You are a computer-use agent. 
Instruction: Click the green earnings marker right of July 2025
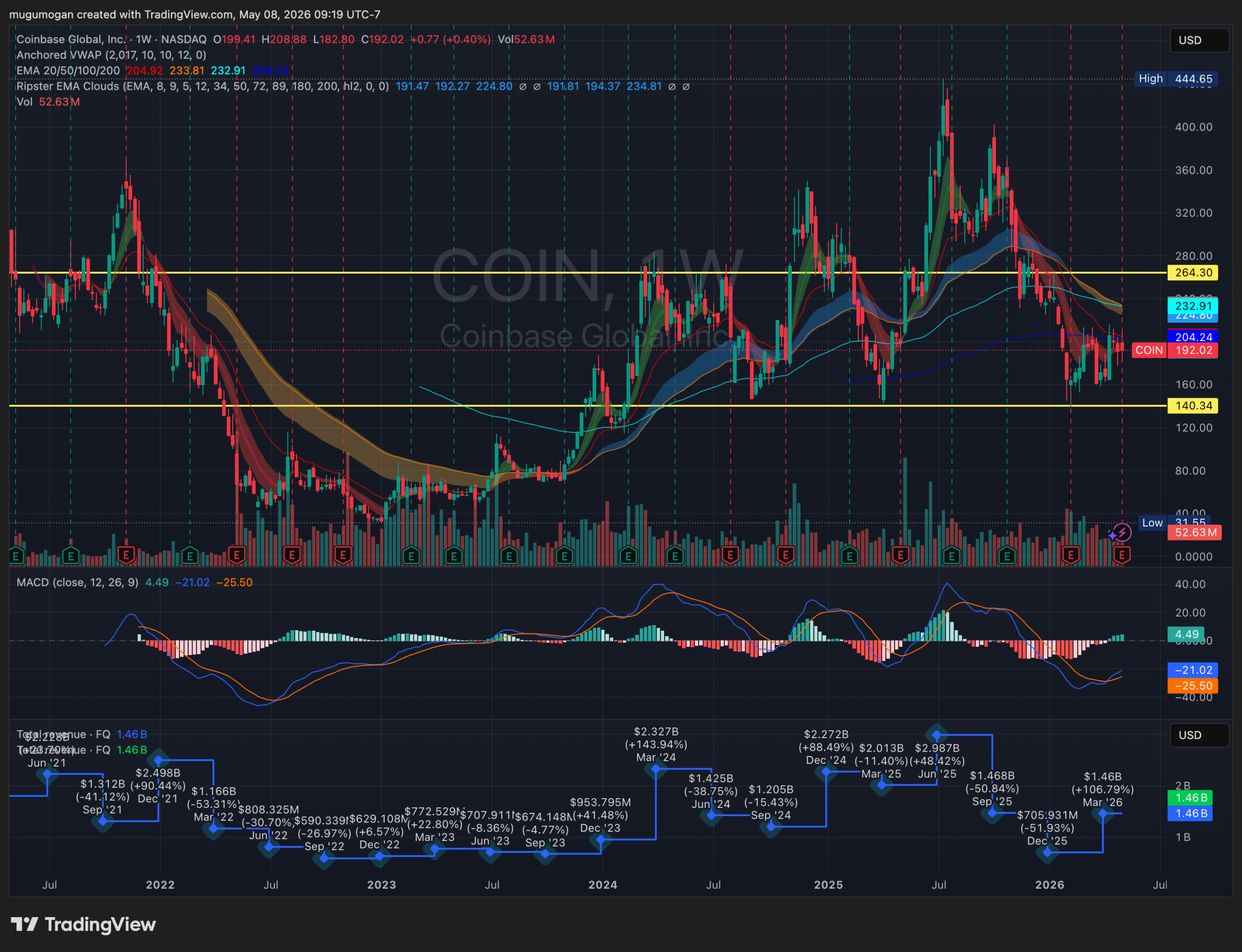click(x=951, y=555)
